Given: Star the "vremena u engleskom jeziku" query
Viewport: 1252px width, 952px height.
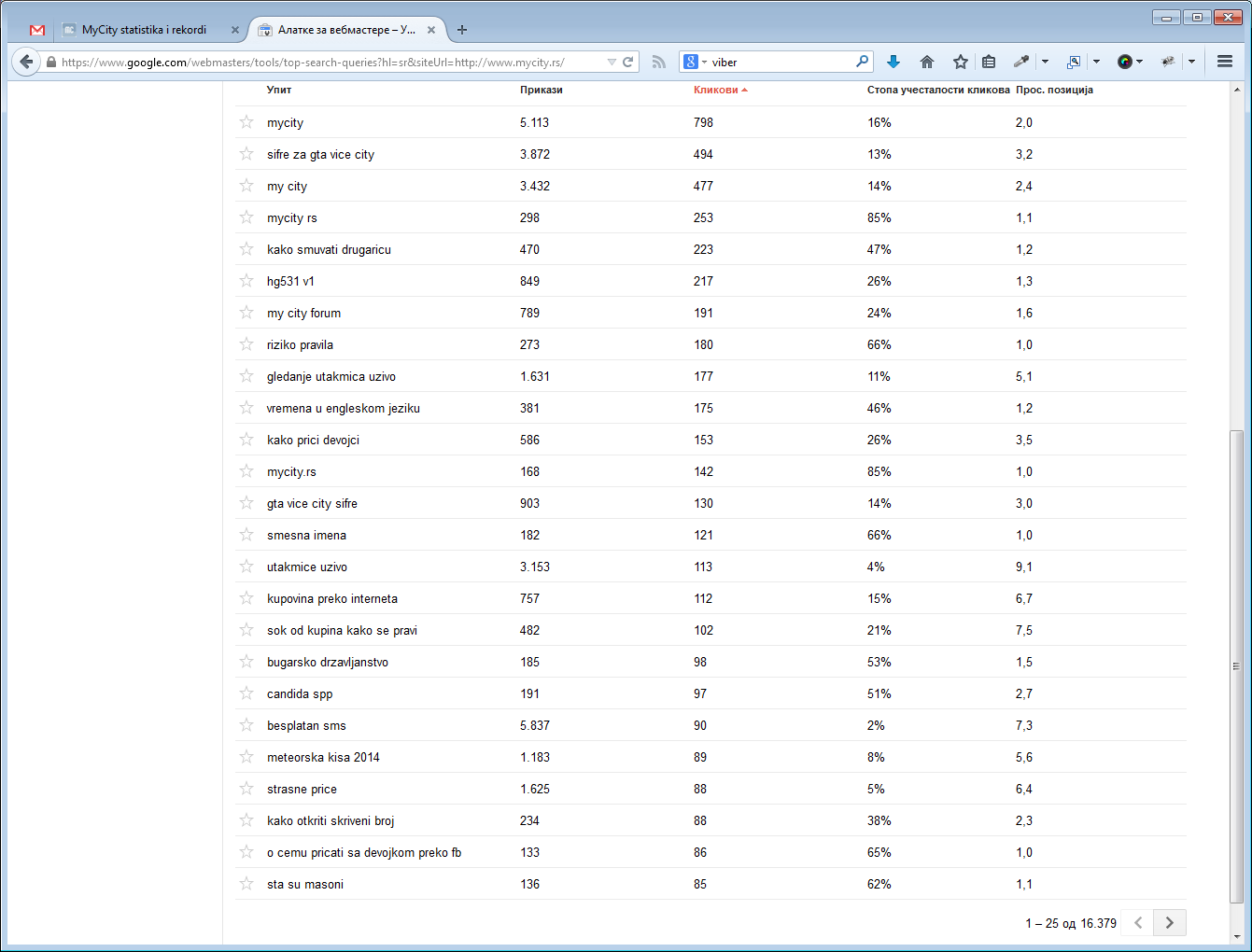Looking at the screenshot, I should click(x=246, y=408).
